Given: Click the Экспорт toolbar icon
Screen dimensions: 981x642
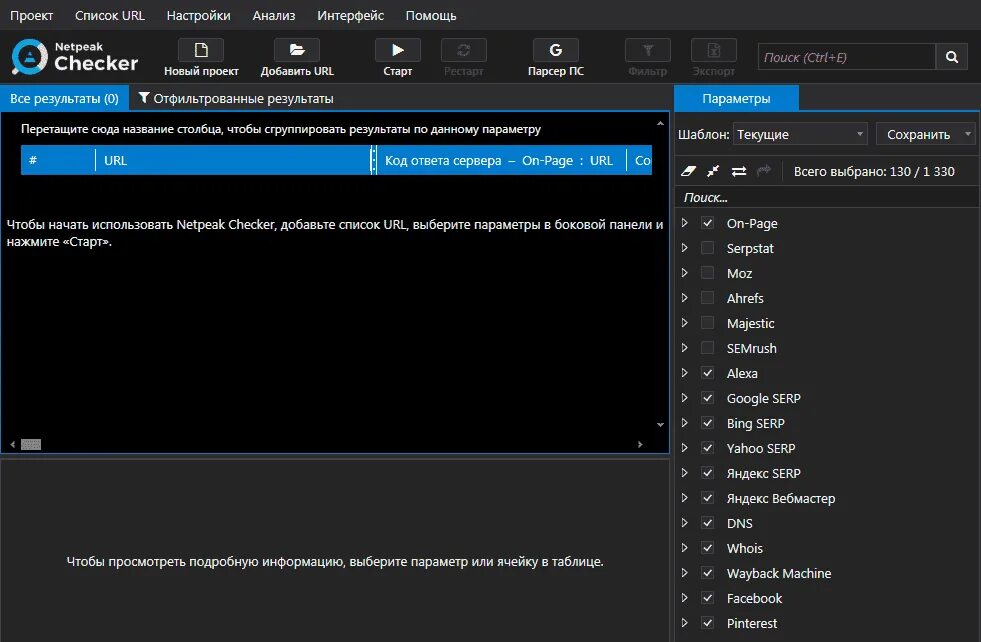Looking at the screenshot, I should click(x=713, y=50).
